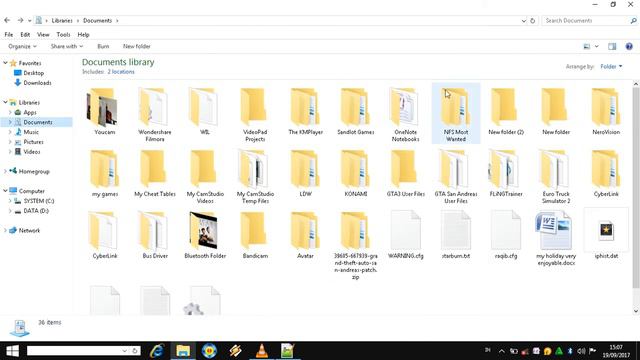This screenshot has height=360, width=640.
Task: Open the Help menu
Action: pos(83,35)
